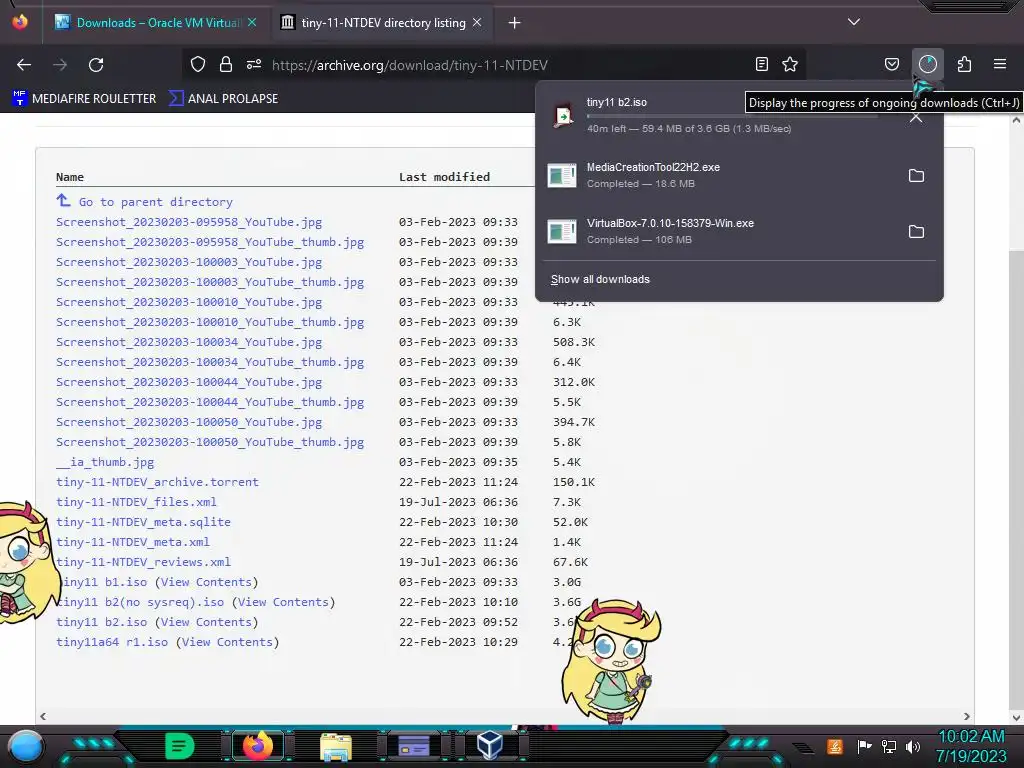The height and width of the screenshot is (768, 1024).
Task: Close the tiny-11-NTDEV directory listing tab
Action: (477, 22)
